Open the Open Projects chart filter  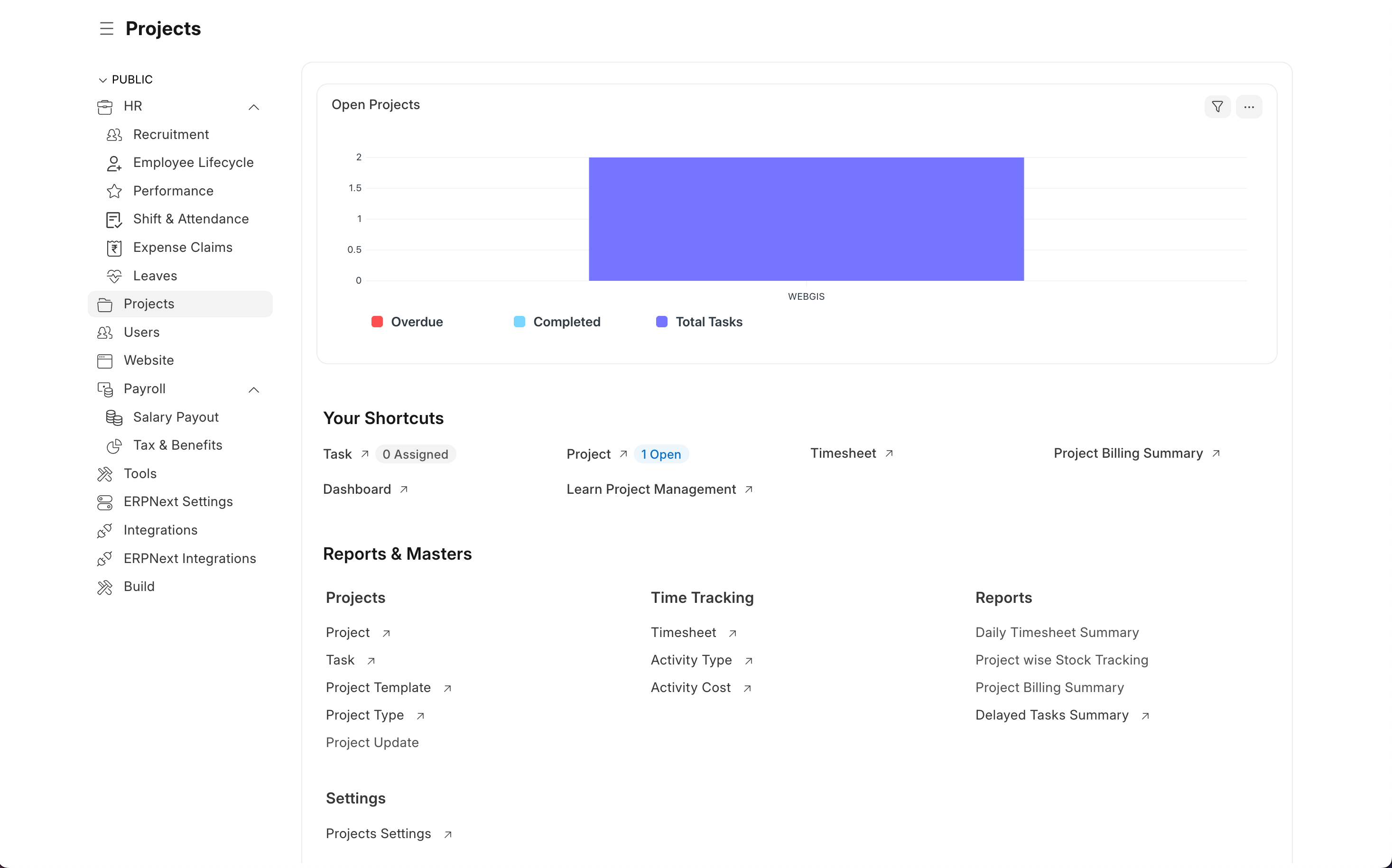tap(1217, 107)
